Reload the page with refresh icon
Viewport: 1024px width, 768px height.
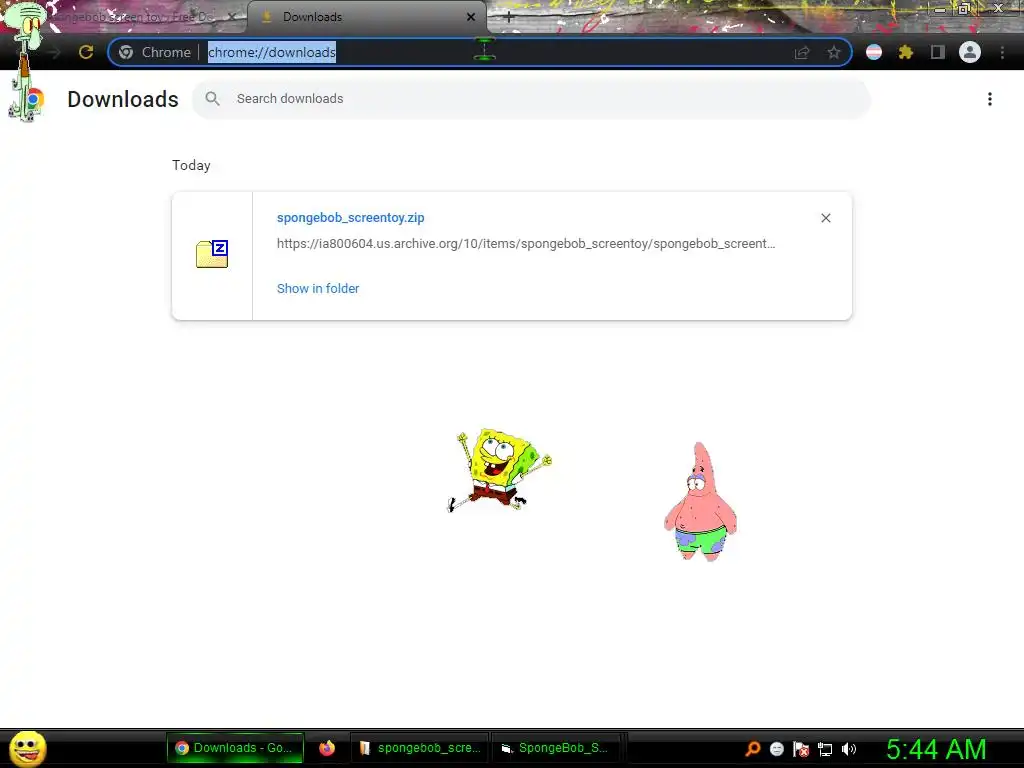tap(86, 52)
